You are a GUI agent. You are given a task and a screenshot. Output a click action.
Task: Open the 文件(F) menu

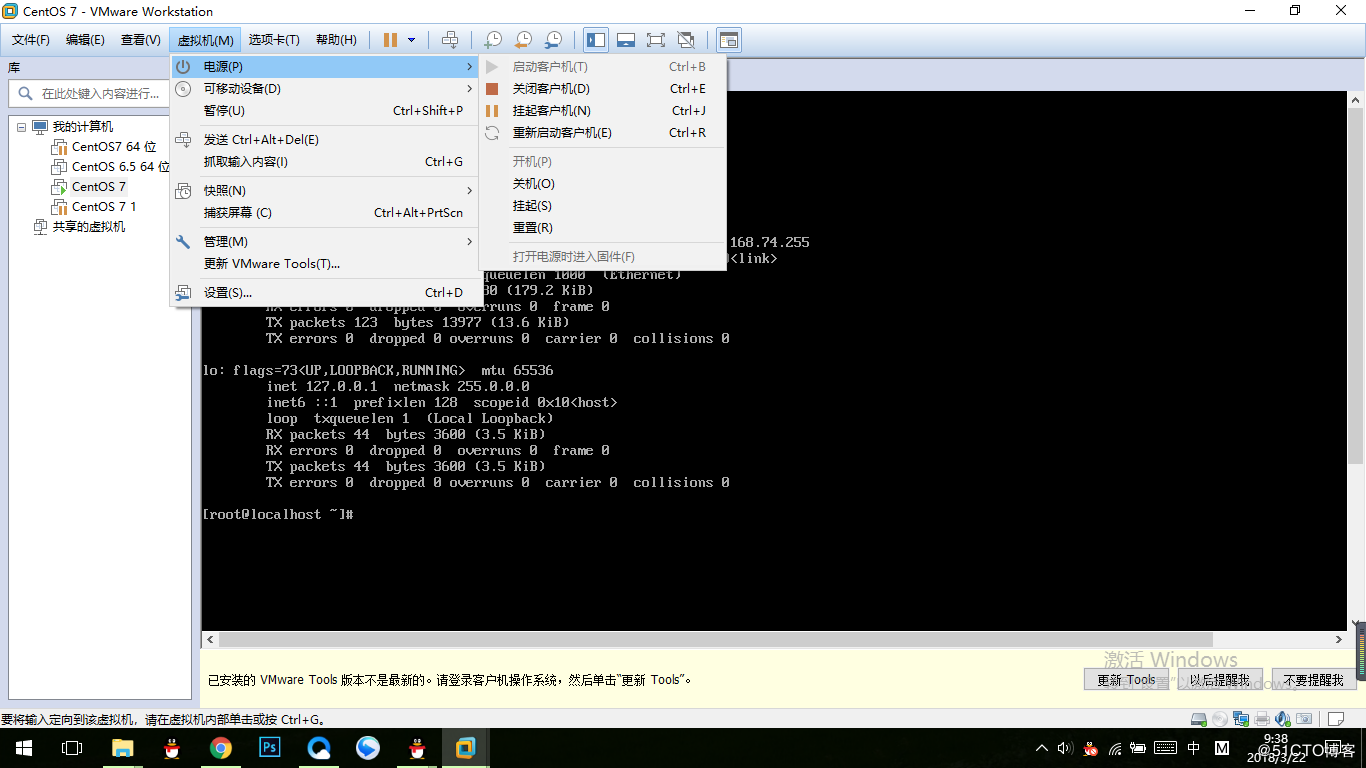point(31,40)
